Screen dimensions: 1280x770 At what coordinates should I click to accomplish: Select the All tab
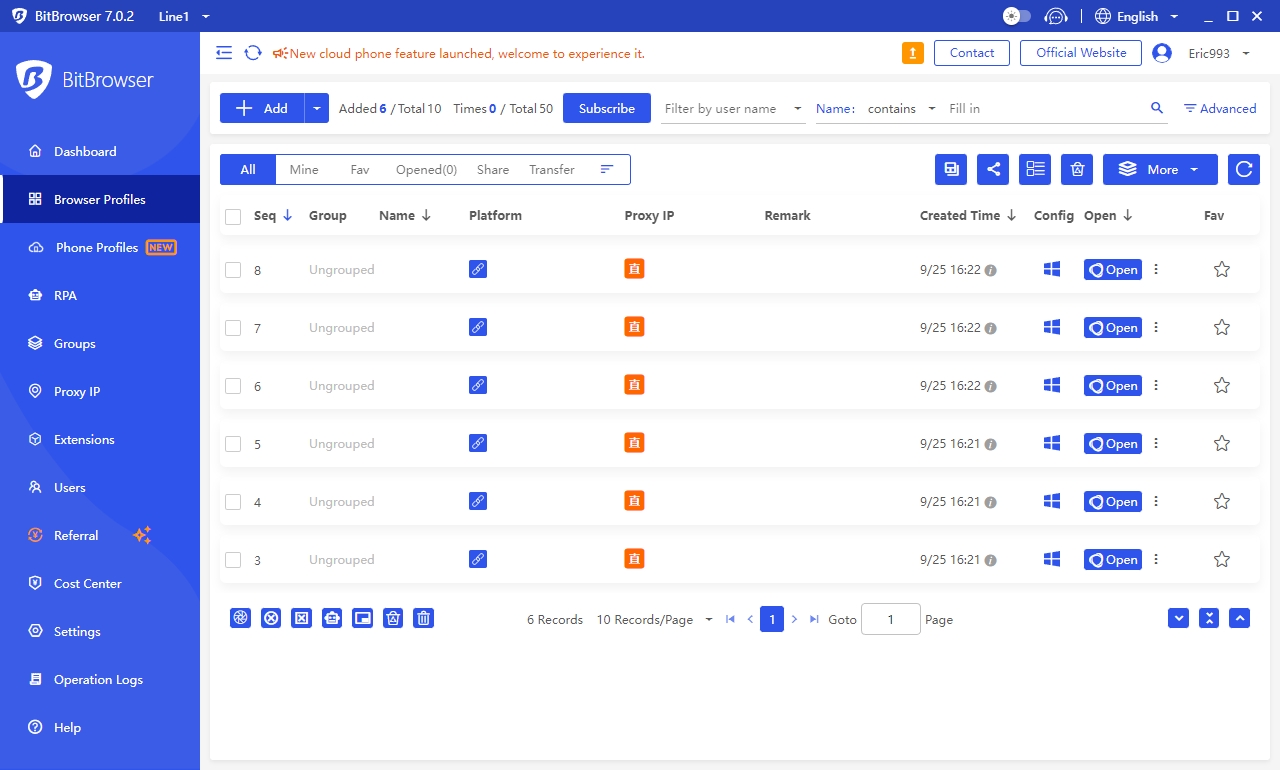pos(248,170)
